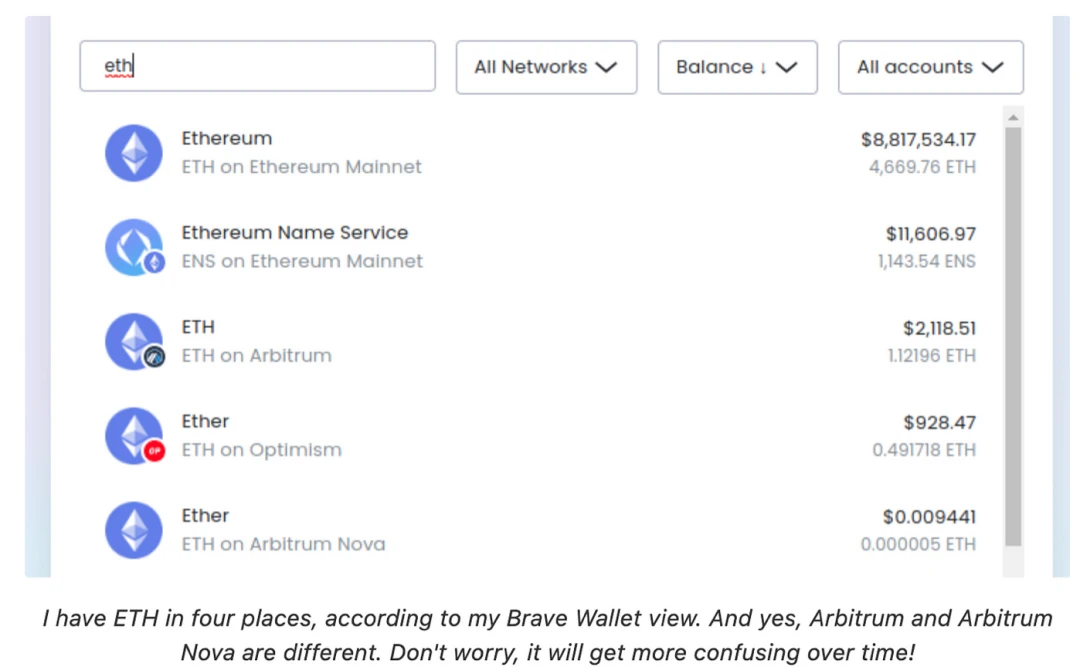Click the Arbitrum network badge on ETH icon
Viewport: 1080px width, 667px height.
click(x=154, y=357)
